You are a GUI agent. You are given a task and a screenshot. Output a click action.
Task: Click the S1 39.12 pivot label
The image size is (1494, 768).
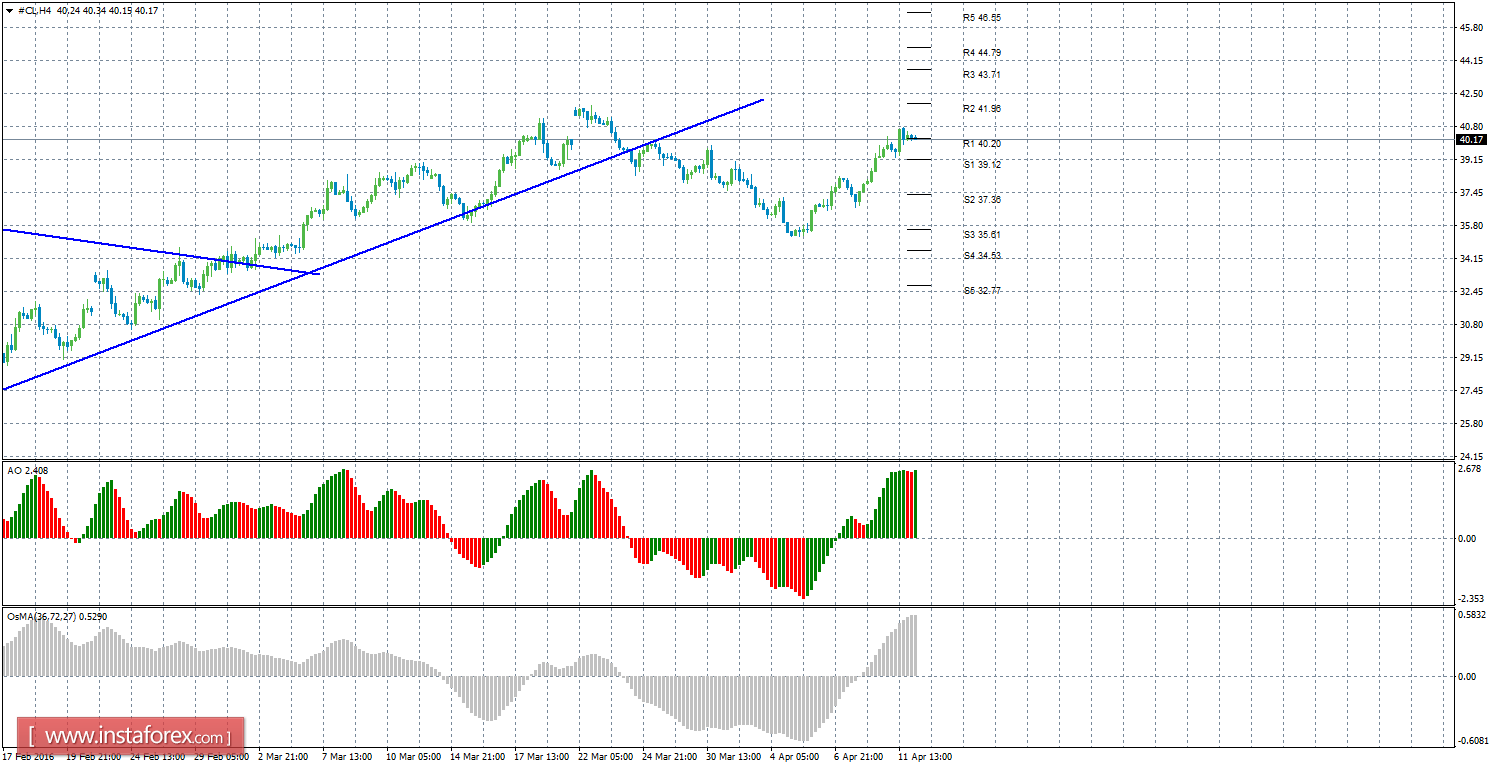[982, 164]
